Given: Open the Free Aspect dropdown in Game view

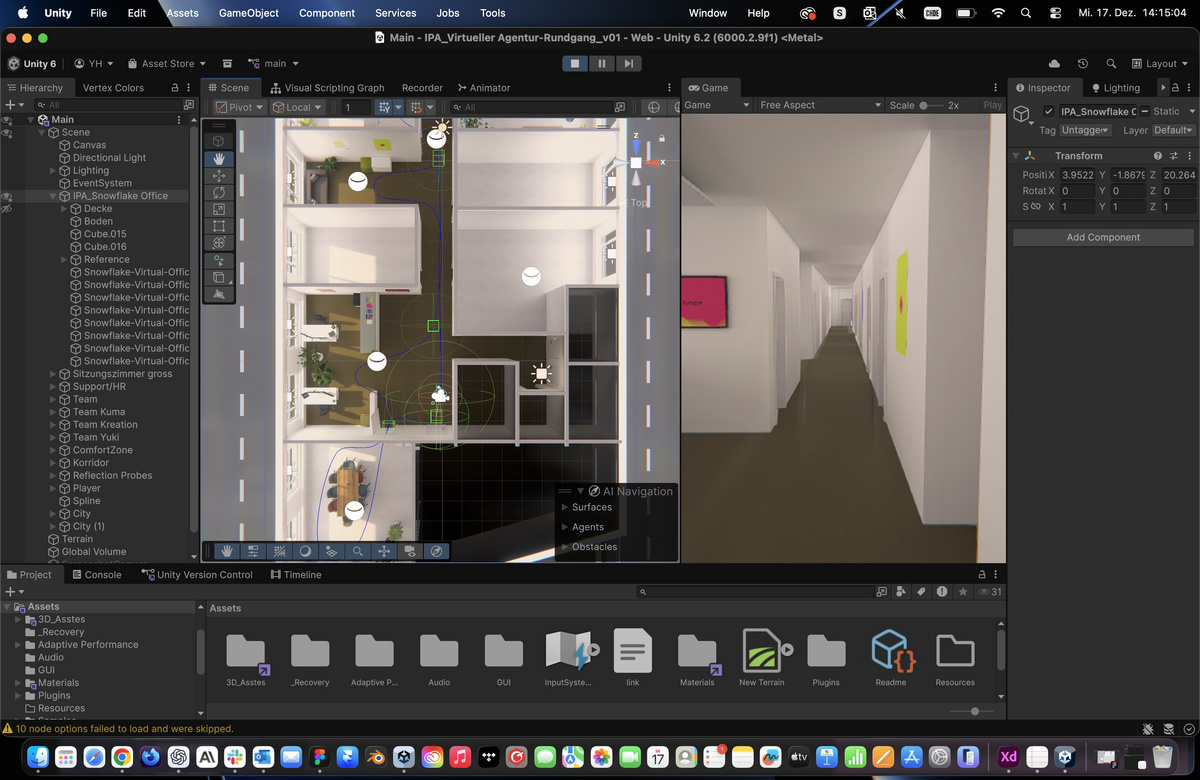Looking at the screenshot, I should 820,105.
